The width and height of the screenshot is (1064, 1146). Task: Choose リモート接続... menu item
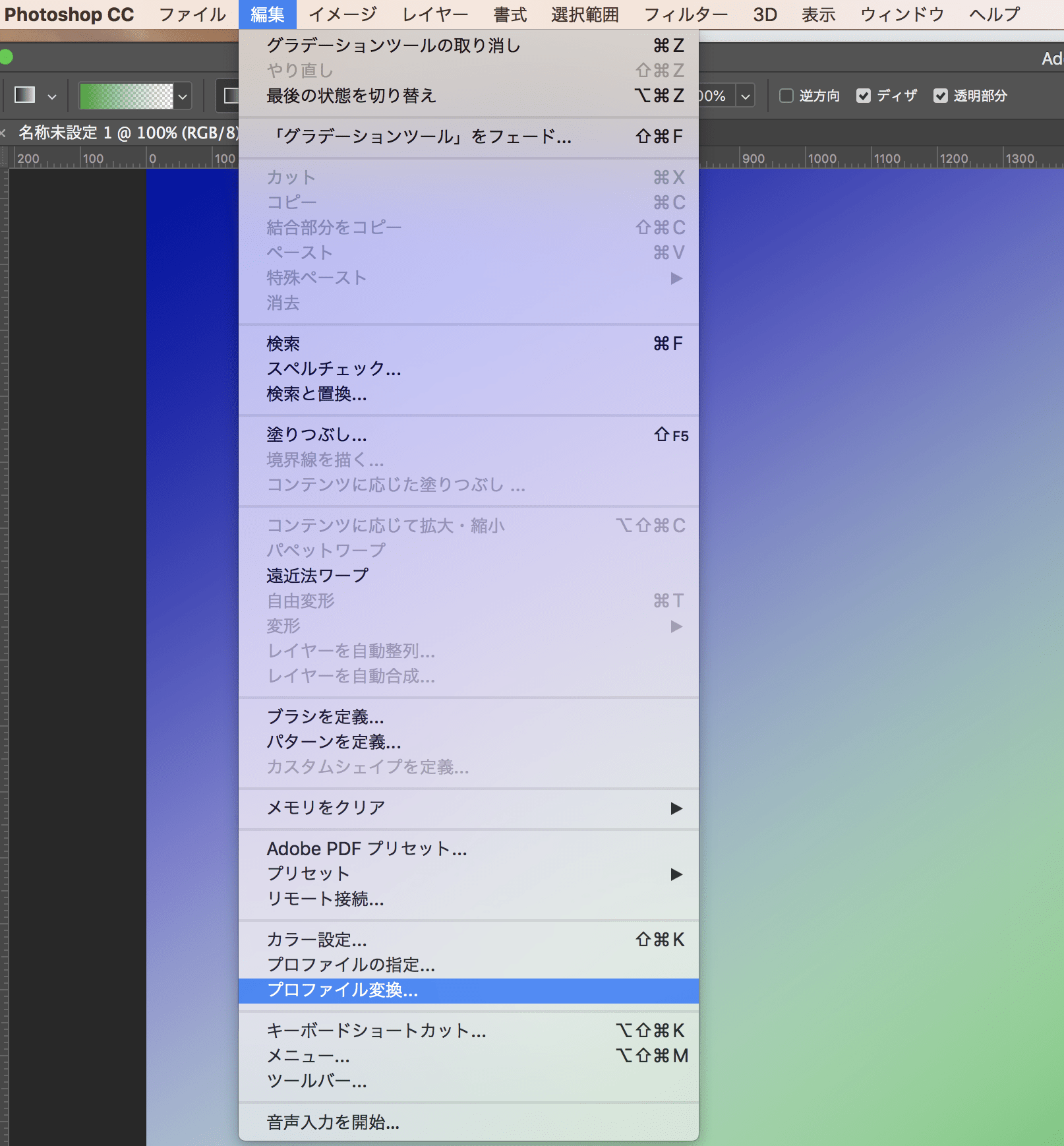[469, 899]
